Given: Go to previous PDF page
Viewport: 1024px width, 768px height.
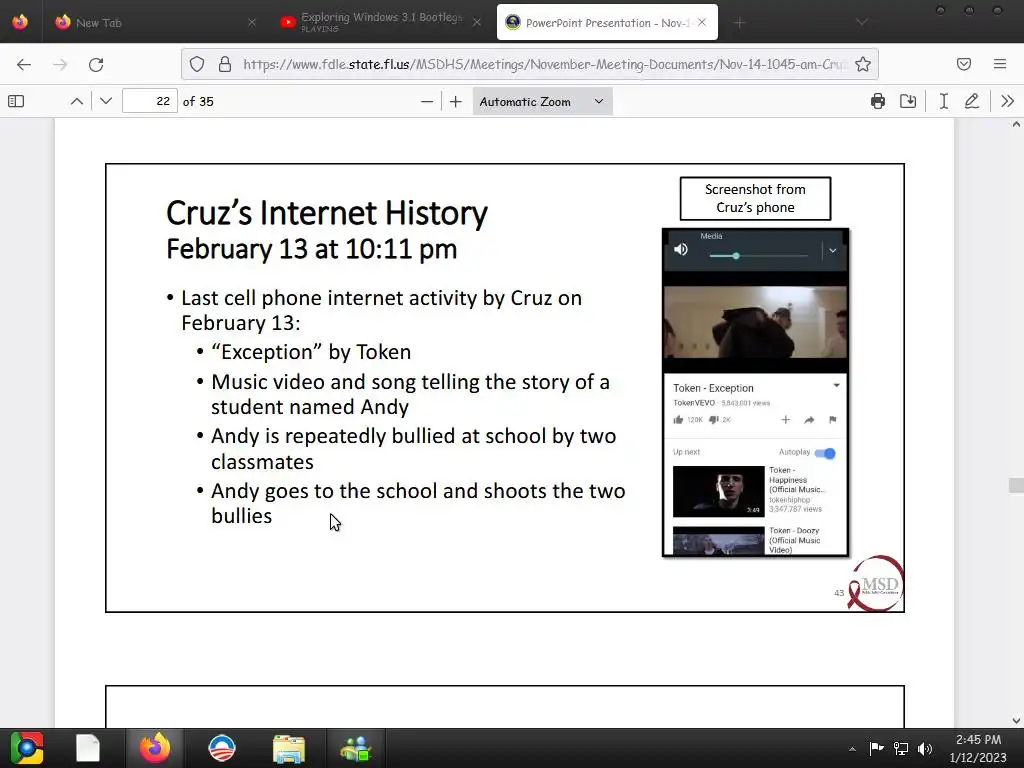Looking at the screenshot, I should [76, 101].
